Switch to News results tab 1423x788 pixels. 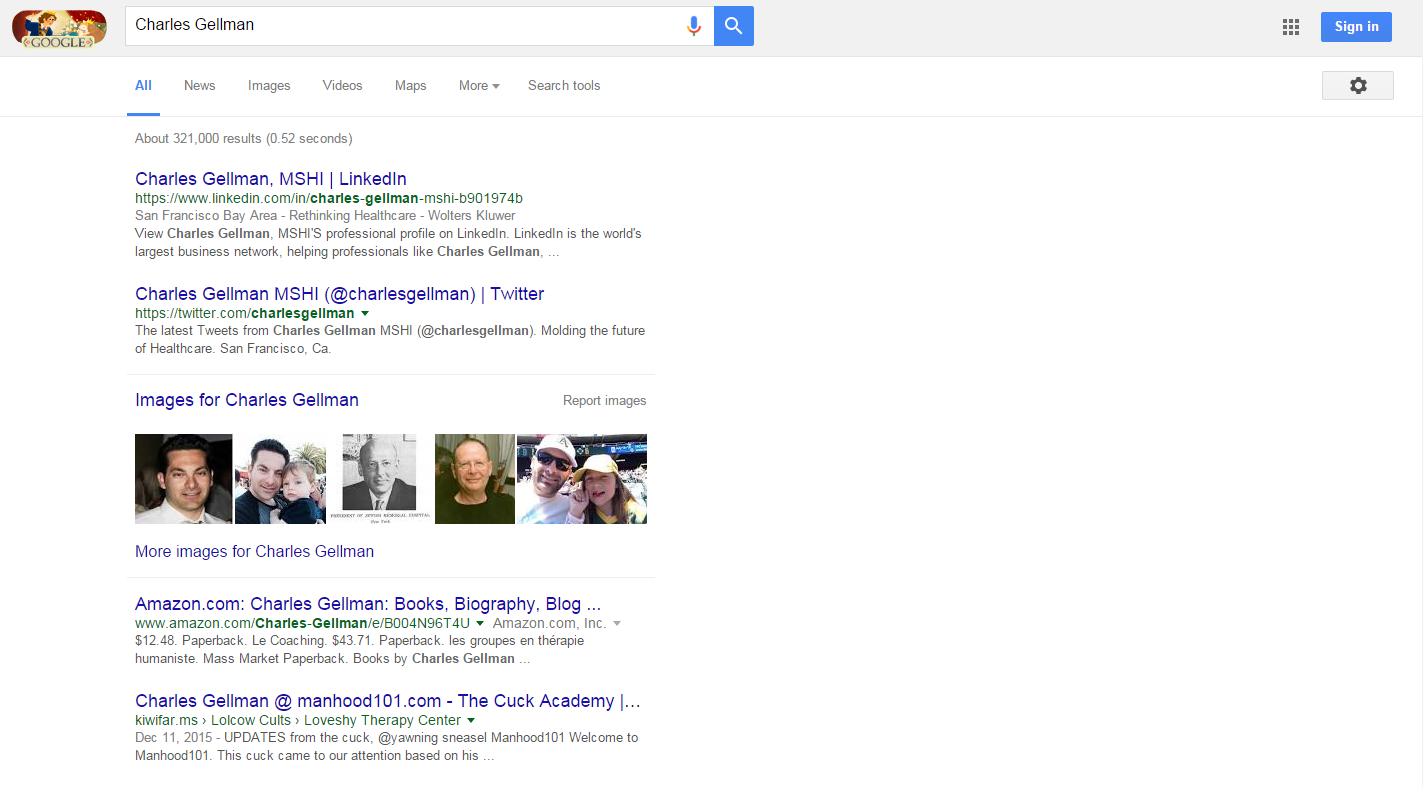pos(199,86)
